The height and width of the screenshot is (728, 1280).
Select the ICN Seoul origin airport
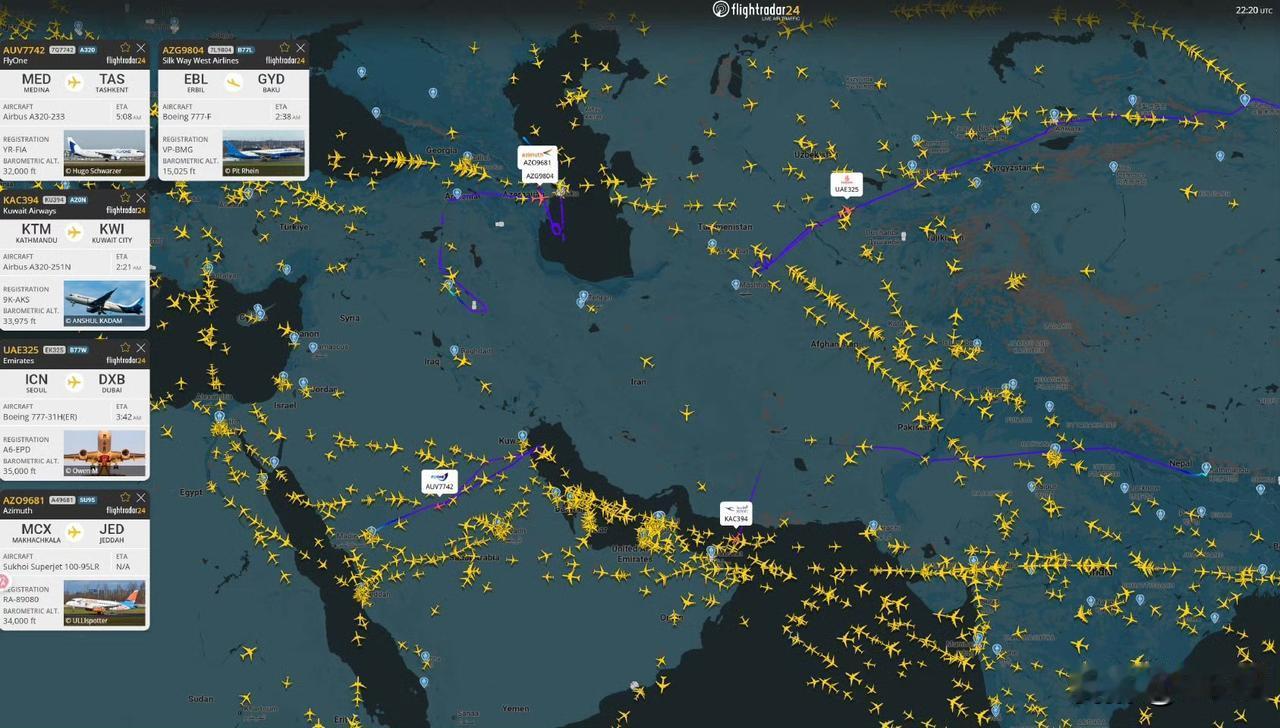click(x=36, y=382)
